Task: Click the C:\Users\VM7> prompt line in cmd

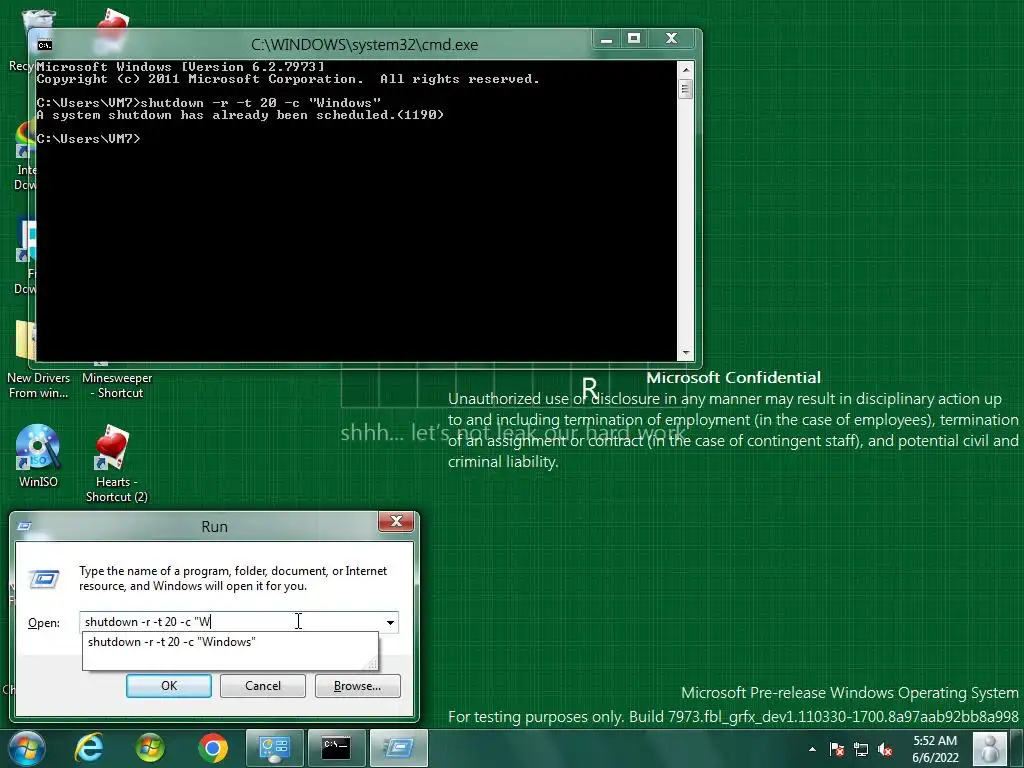Action: (88, 138)
